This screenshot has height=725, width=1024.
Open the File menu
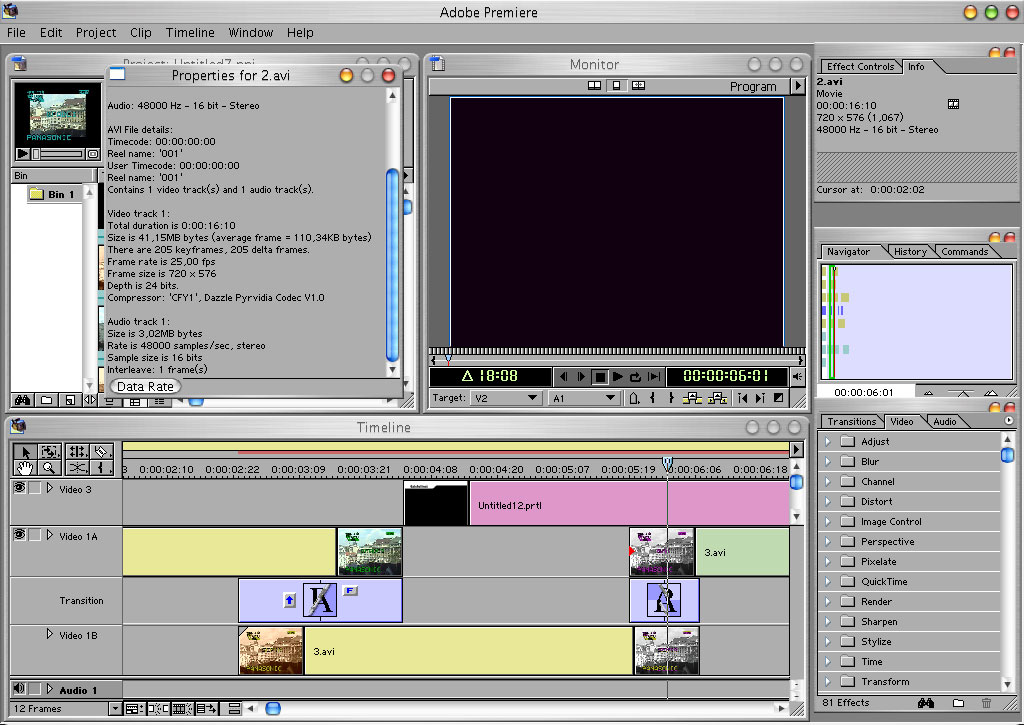pyautogui.click(x=16, y=33)
